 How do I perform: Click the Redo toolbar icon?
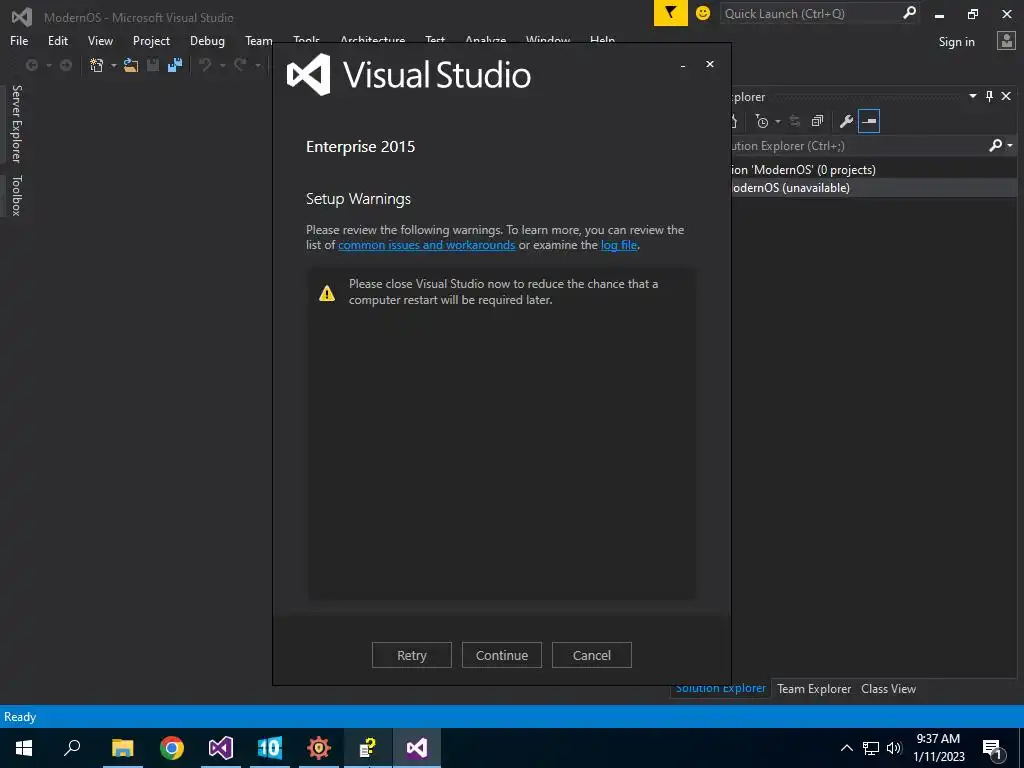[240, 65]
